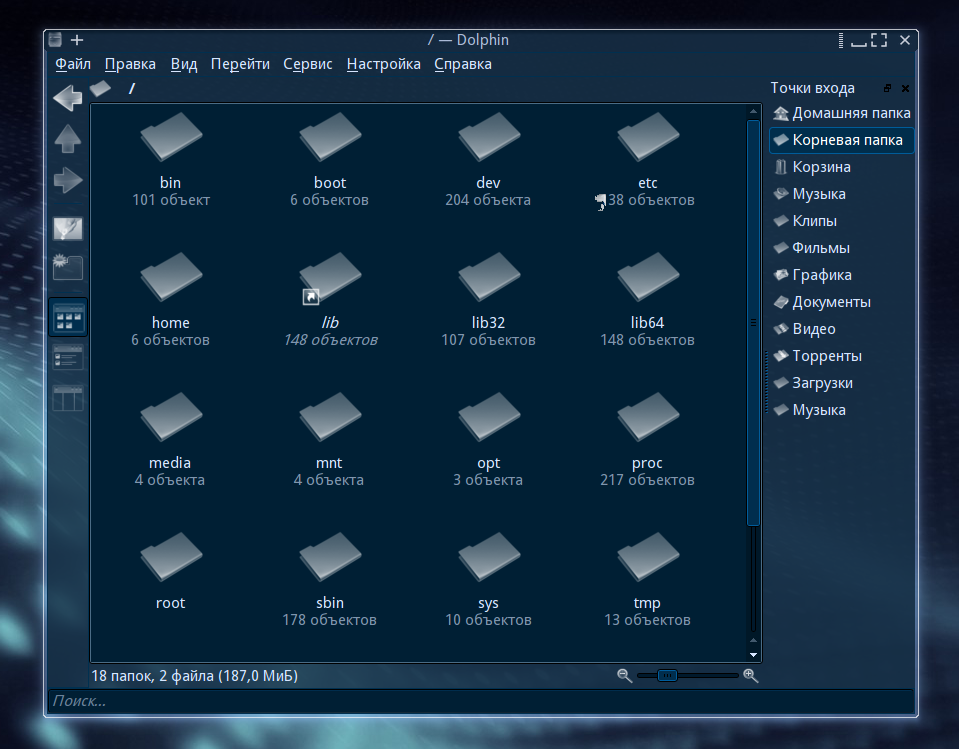The image size is (959, 749).
Task: Toggle the file preview button
Action: coord(67,229)
